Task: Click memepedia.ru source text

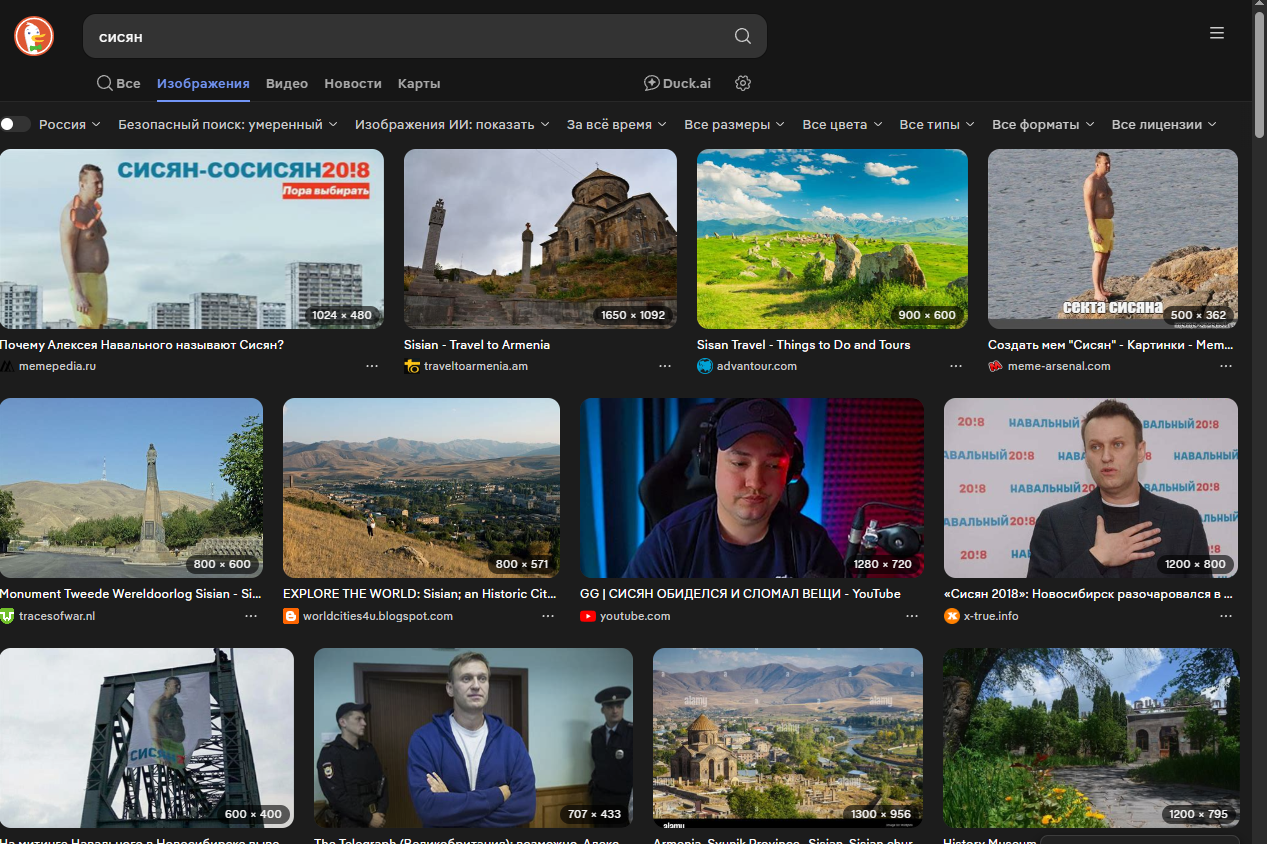Action: click(58, 366)
